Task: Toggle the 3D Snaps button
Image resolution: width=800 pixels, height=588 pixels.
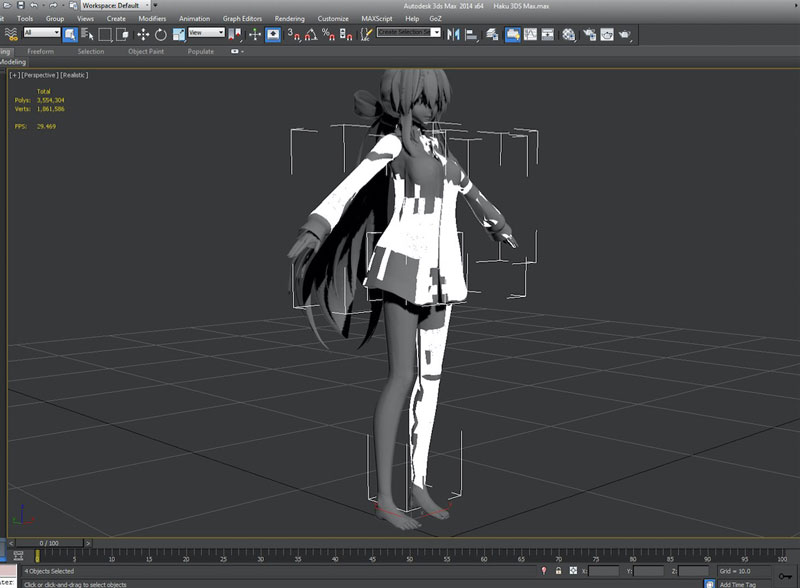Action: click(x=293, y=34)
